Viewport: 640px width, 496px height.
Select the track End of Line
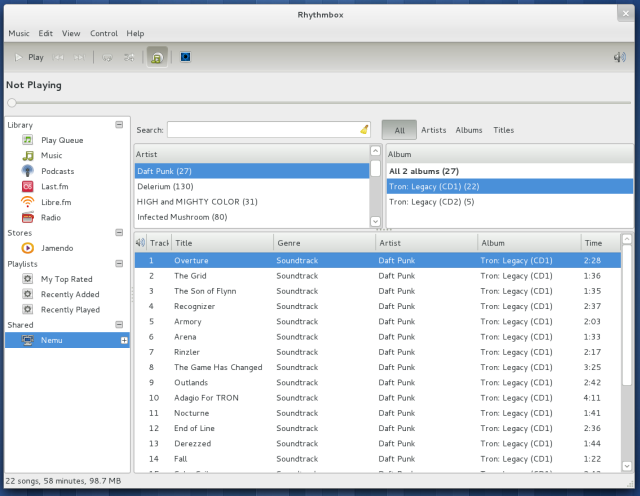[378, 428]
